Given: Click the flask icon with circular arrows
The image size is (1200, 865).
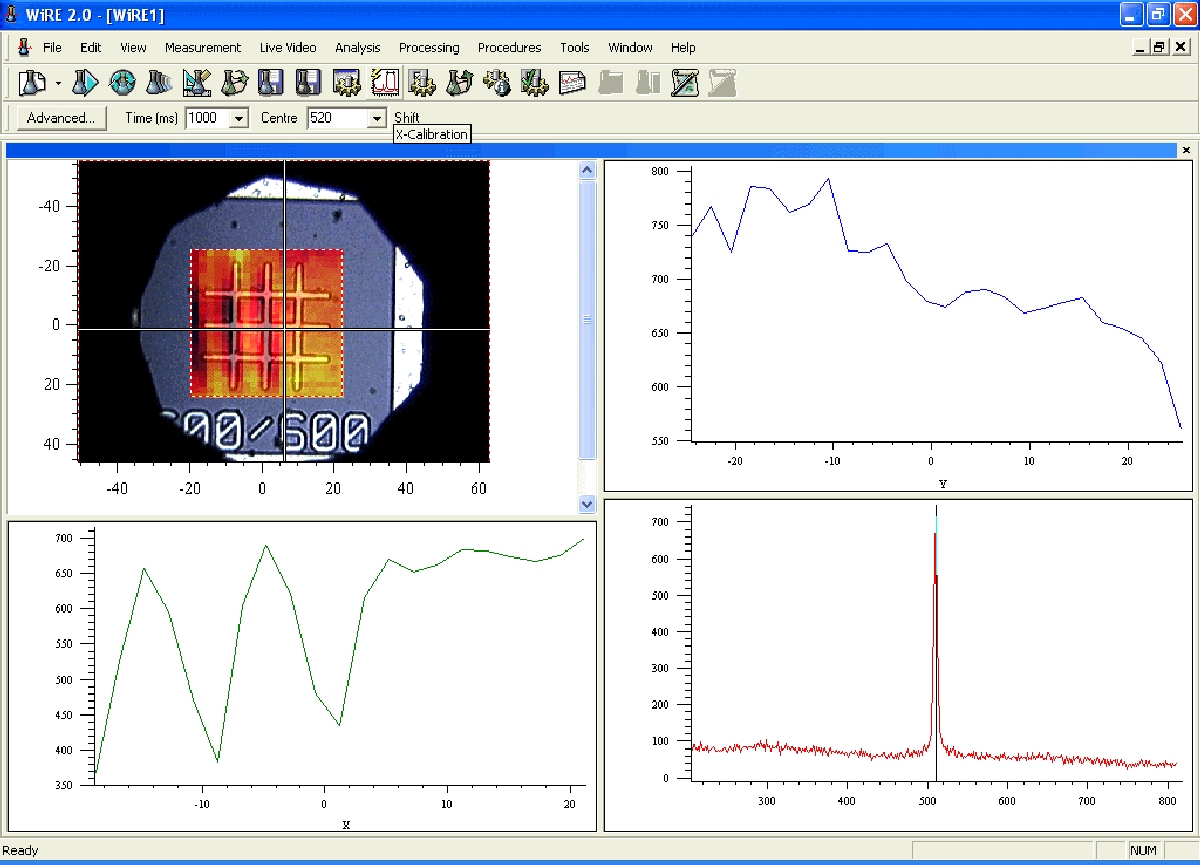Looking at the screenshot, I should (122, 83).
